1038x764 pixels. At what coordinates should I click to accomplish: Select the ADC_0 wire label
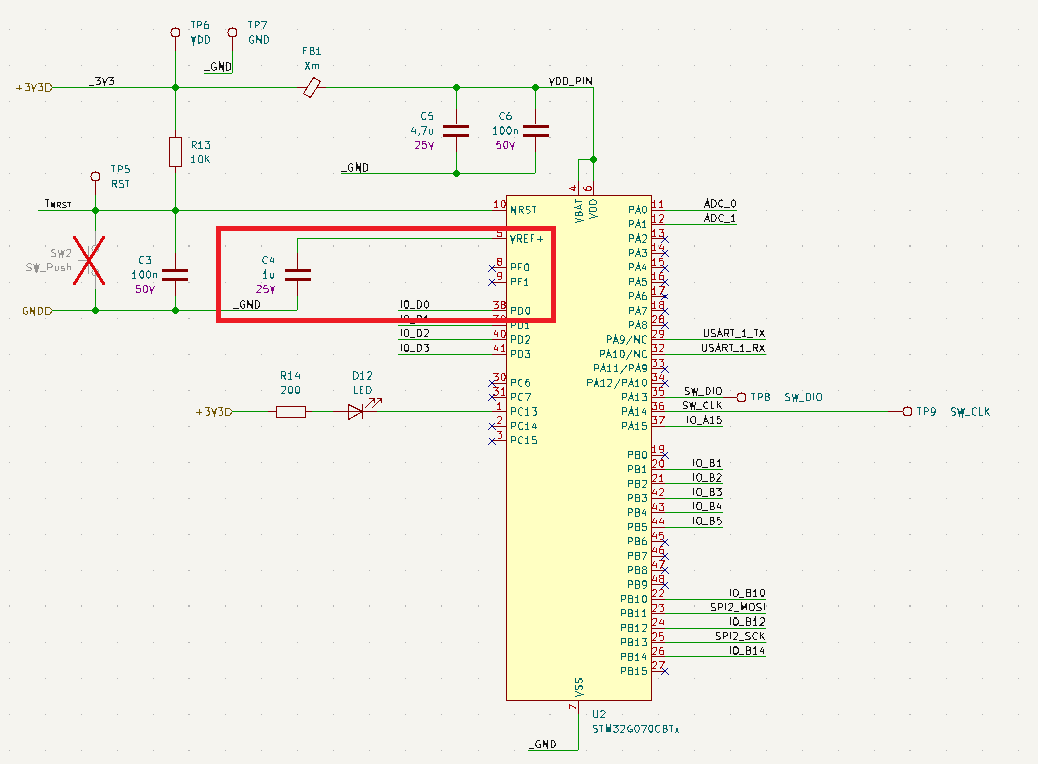pos(718,203)
